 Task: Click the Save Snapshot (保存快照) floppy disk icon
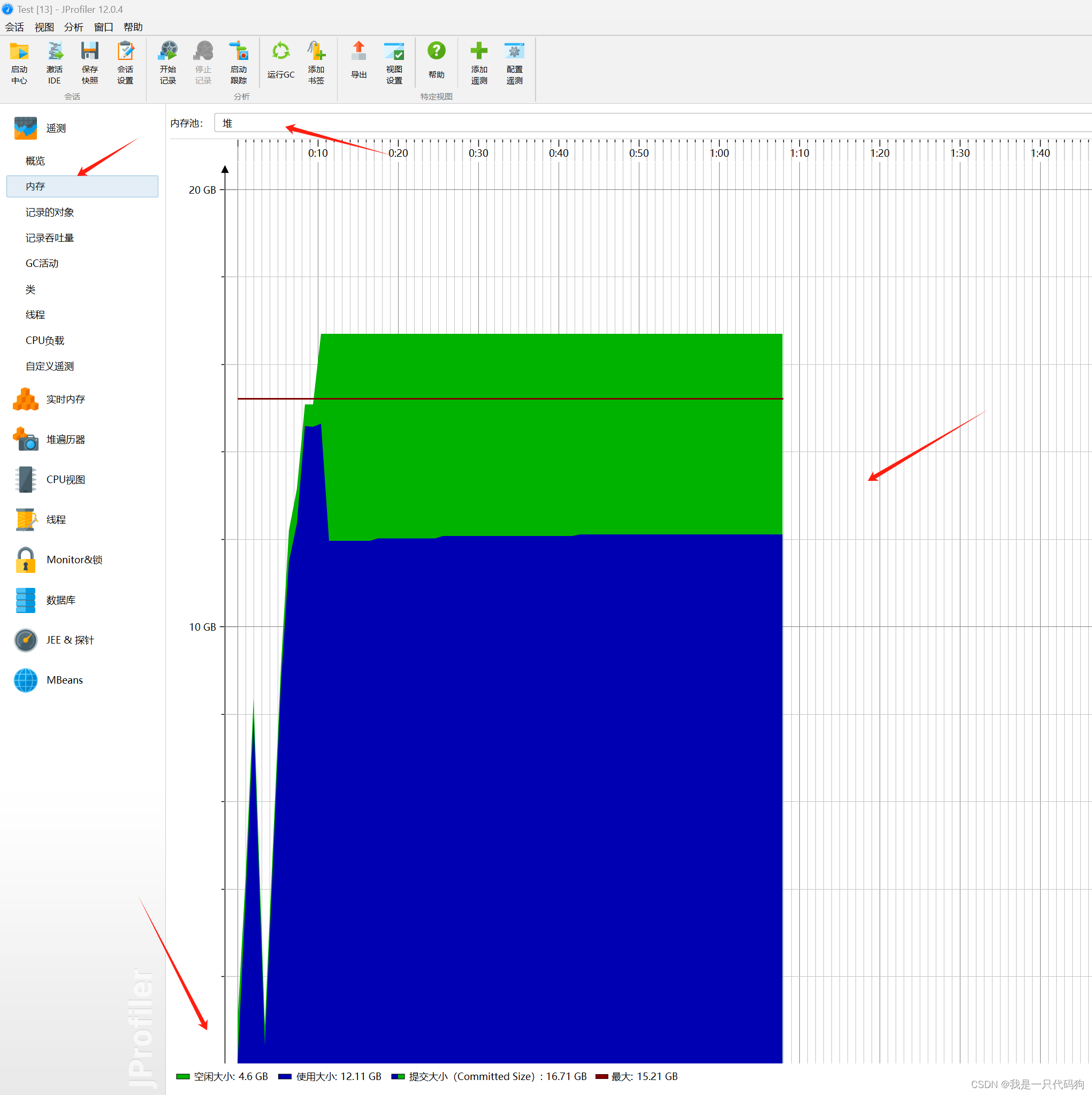(89, 52)
